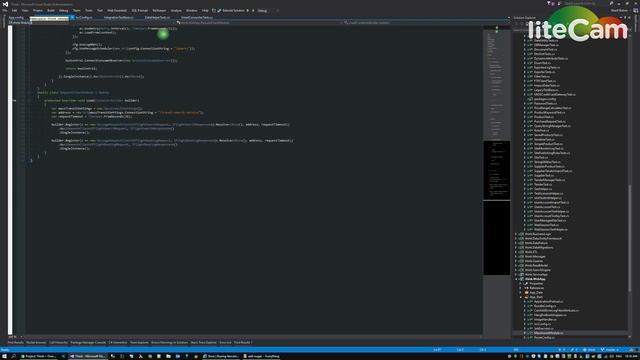The width and height of the screenshot is (640, 360).
Task: Expand the DataMigrations project node
Action: point(516,248)
